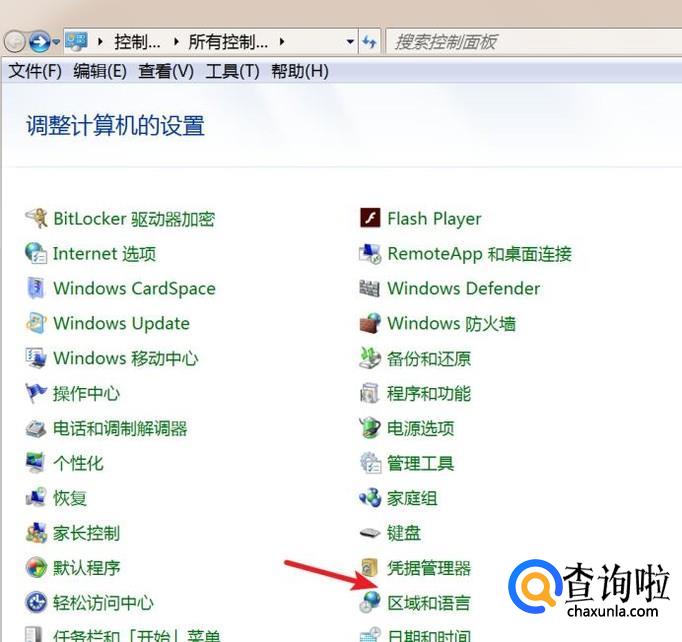Open the Internet 选项 link
Screen dimensions: 682x642
coord(104,254)
